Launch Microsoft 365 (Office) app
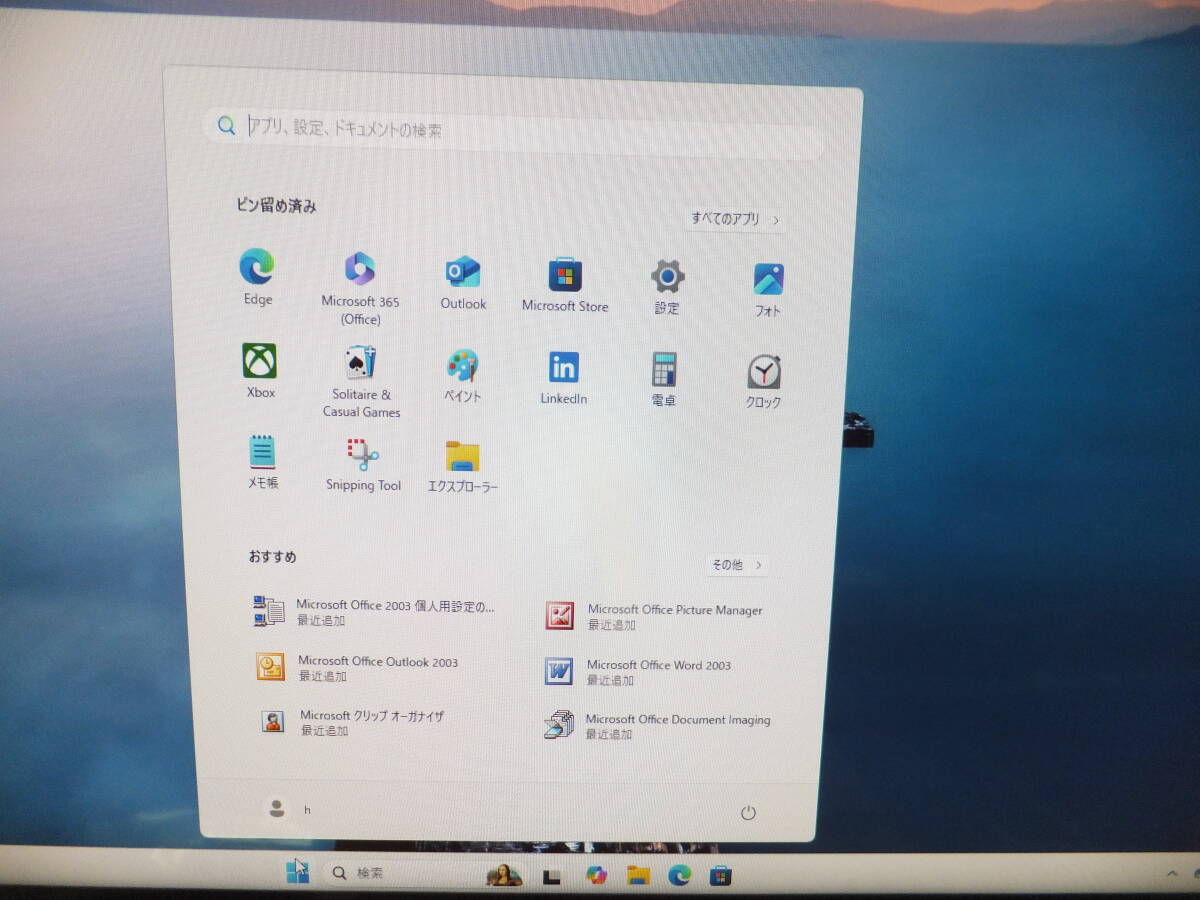This screenshot has width=1200, height=900. point(360,288)
